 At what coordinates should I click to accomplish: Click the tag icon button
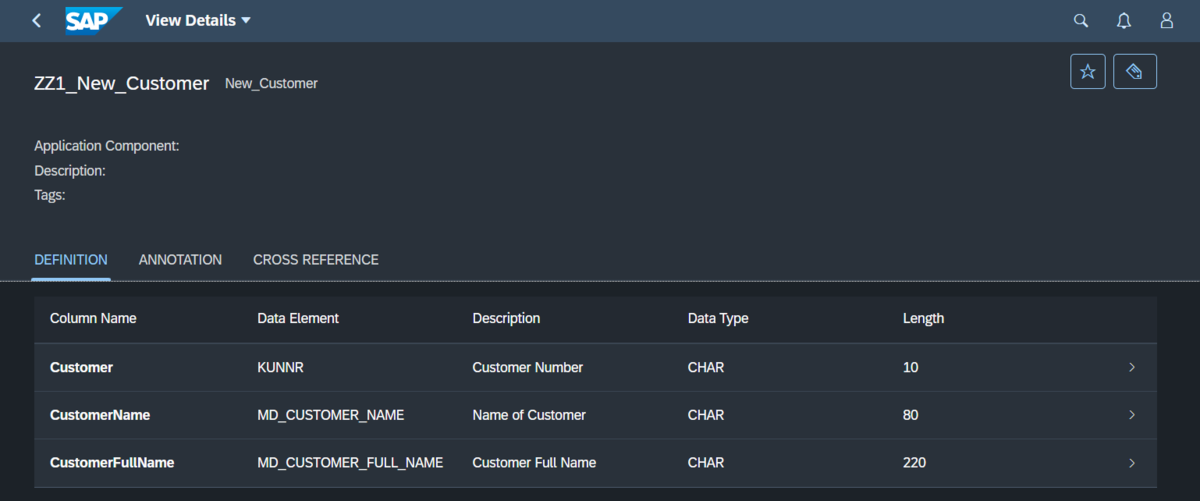(x=1135, y=72)
